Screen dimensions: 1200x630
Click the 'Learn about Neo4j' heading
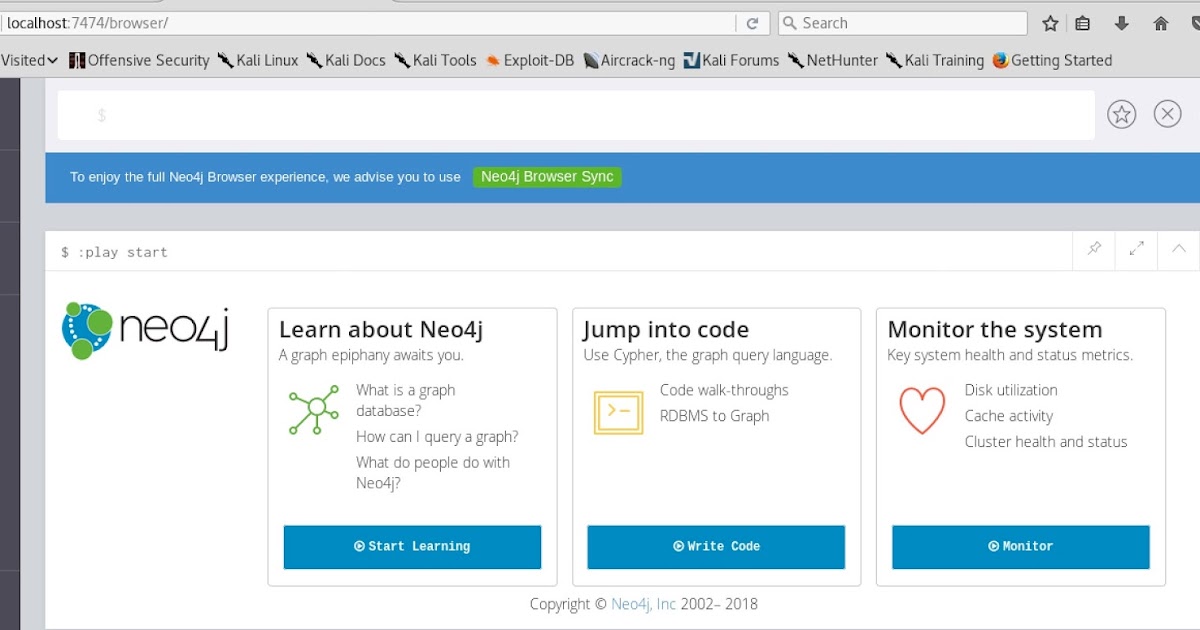click(381, 330)
